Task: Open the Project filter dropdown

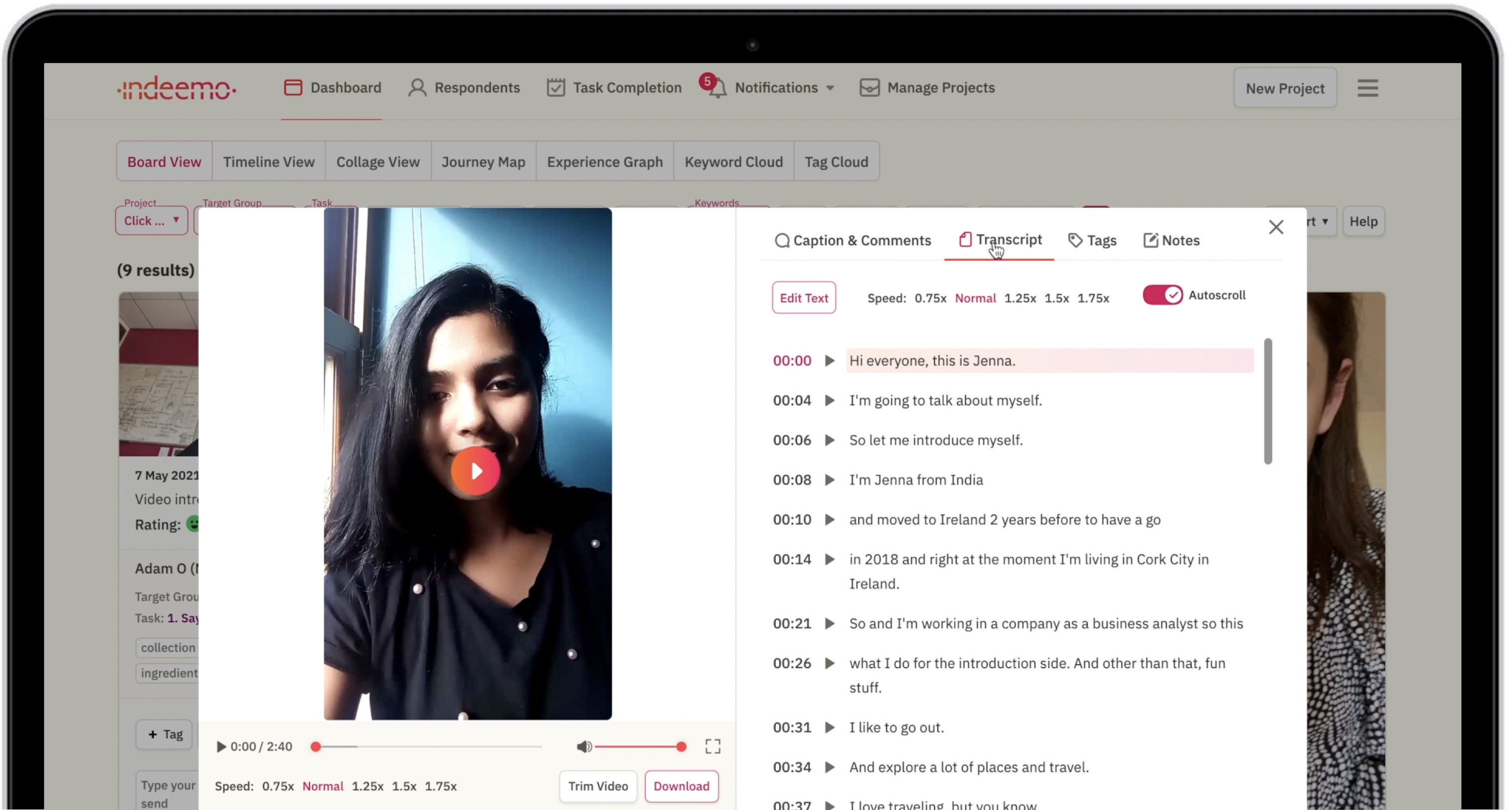Action: click(151, 221)
